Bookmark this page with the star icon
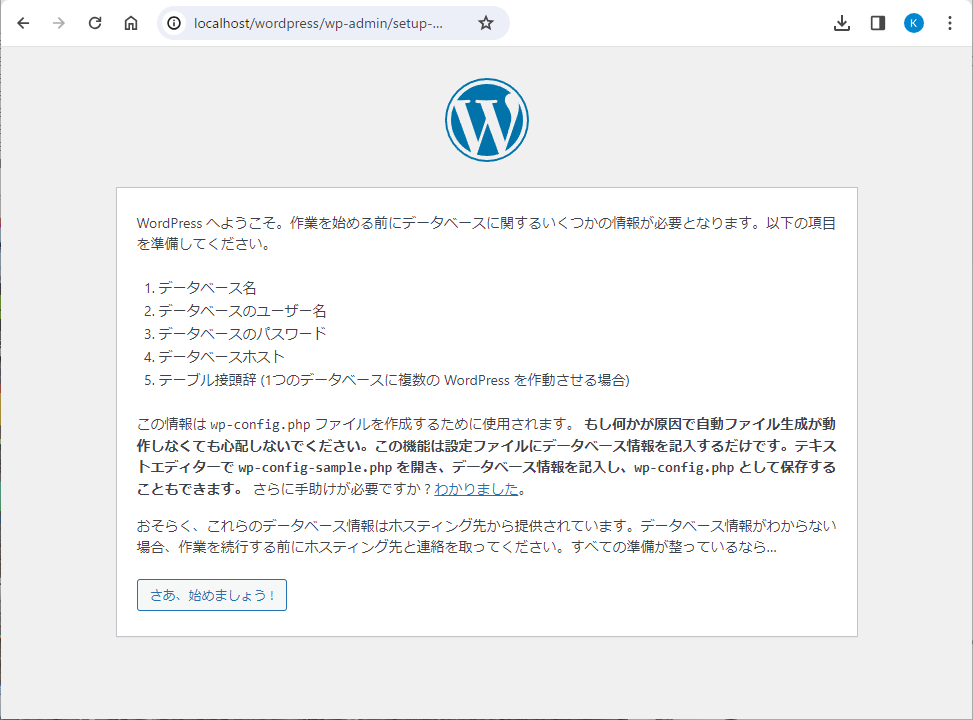 [x=486, y=23]
